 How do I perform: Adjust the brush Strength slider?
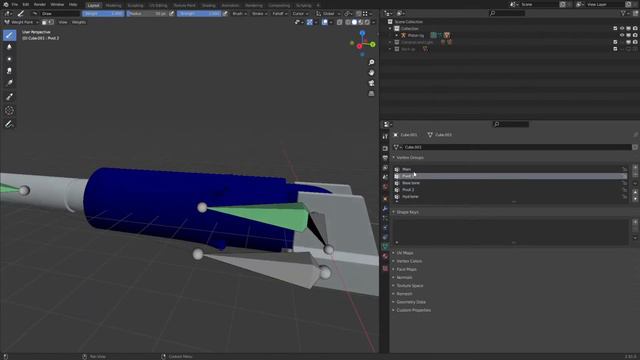[x=199, y=13]
